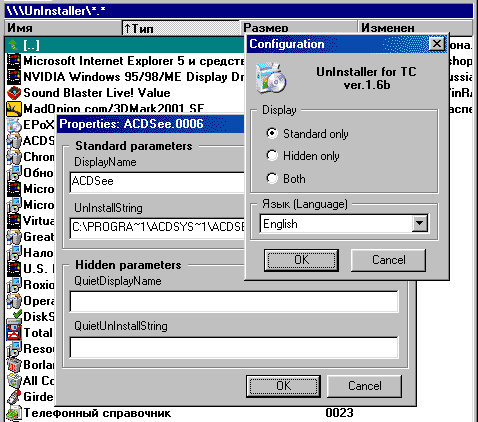478x422 pixels.
Task: Click the Нало entry icon
Action: pos(14,253)
